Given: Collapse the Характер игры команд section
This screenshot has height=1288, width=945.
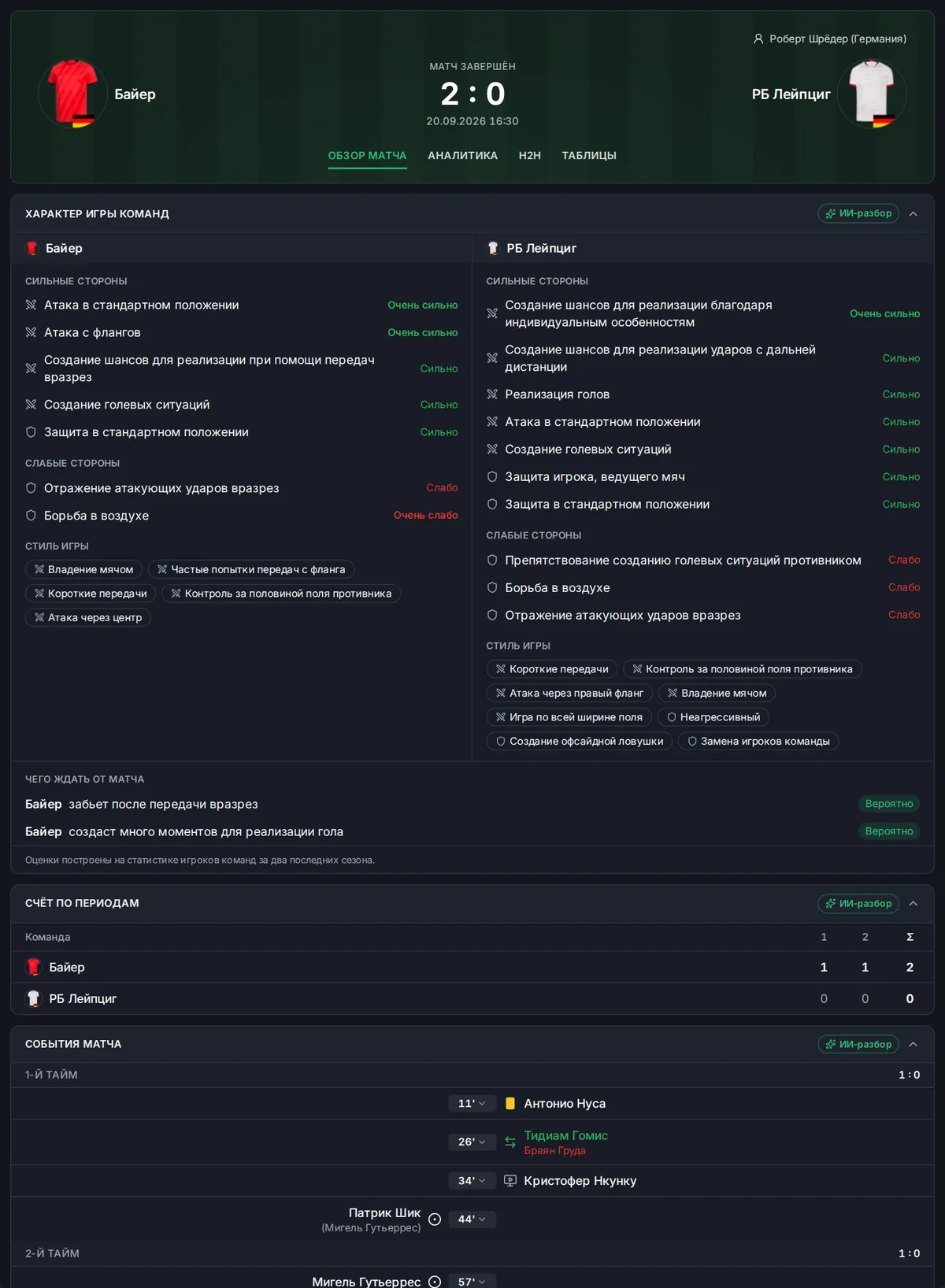Looking at the screenshot, I should tap(913, 214).
